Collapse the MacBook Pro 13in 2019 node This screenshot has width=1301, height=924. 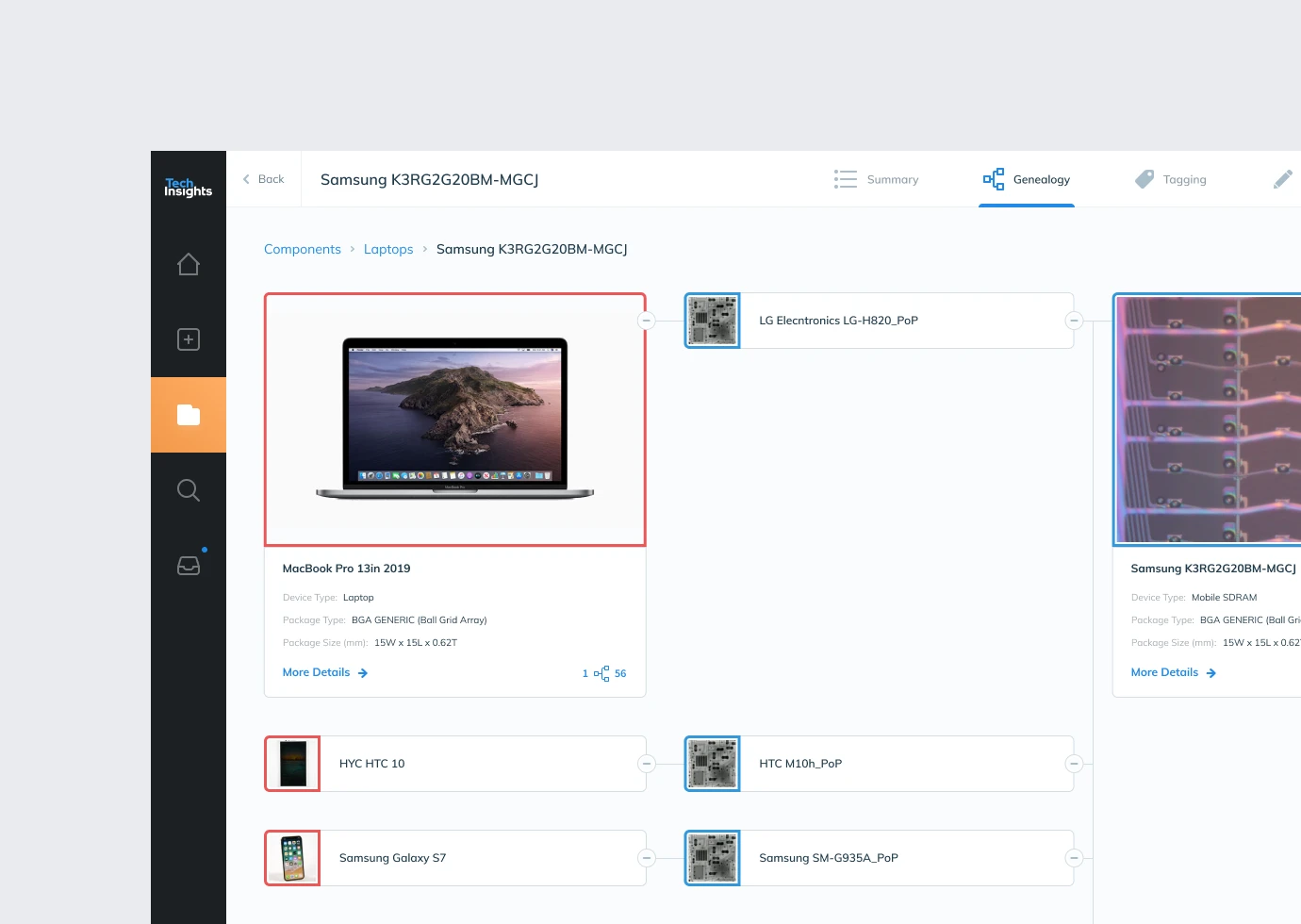tap(646, 321)
